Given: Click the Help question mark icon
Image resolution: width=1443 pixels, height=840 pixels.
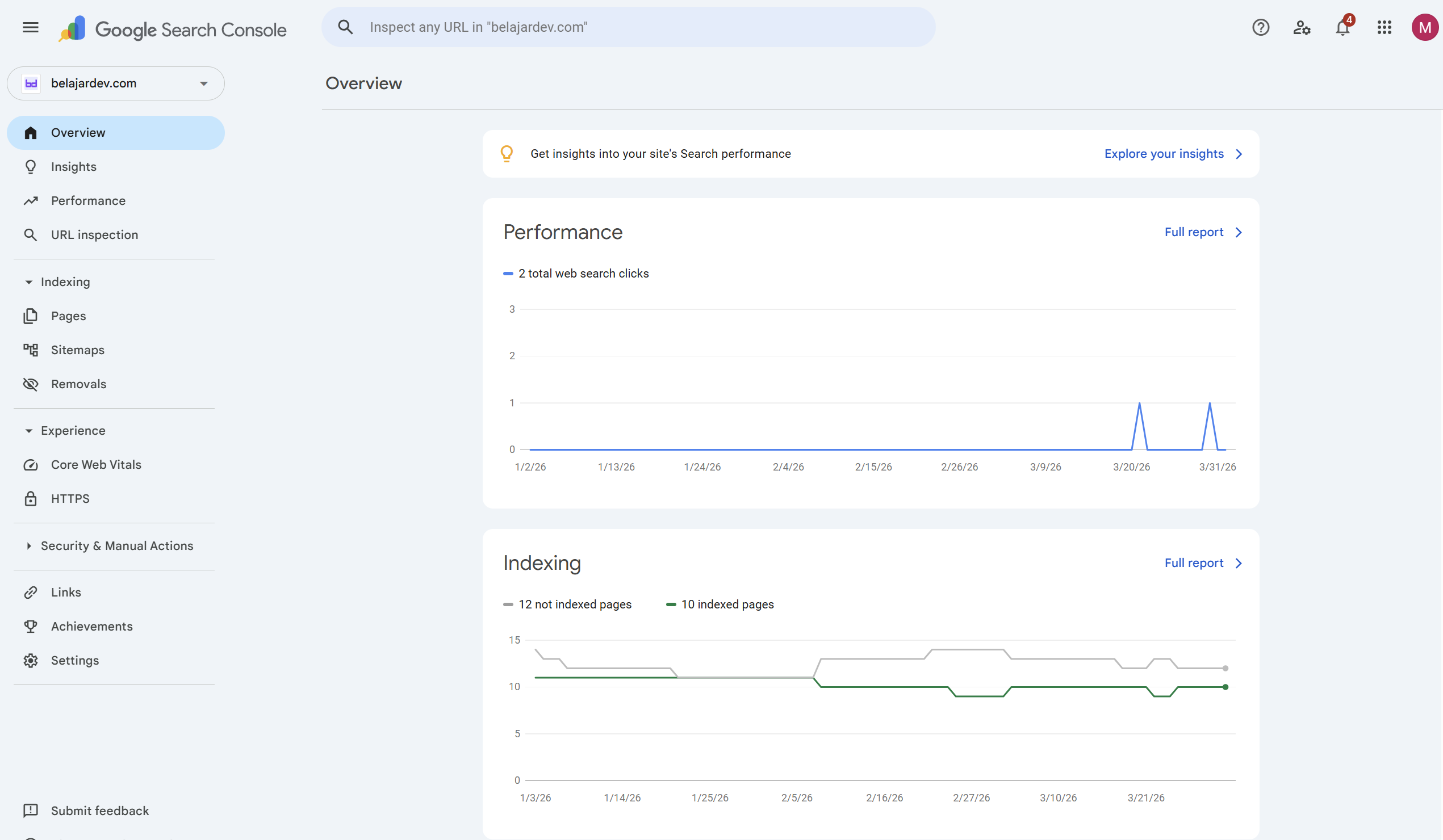Looking at the screenshot, I should [x=1260, y=27].
